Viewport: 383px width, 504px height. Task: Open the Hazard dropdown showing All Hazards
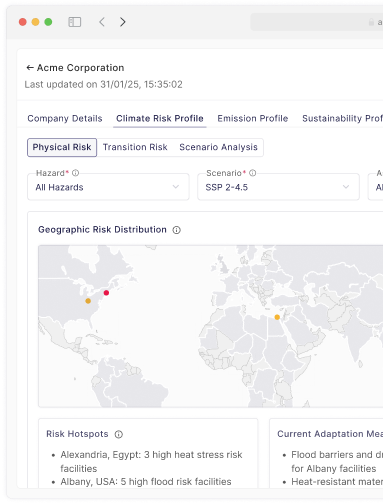pos(108,187)
